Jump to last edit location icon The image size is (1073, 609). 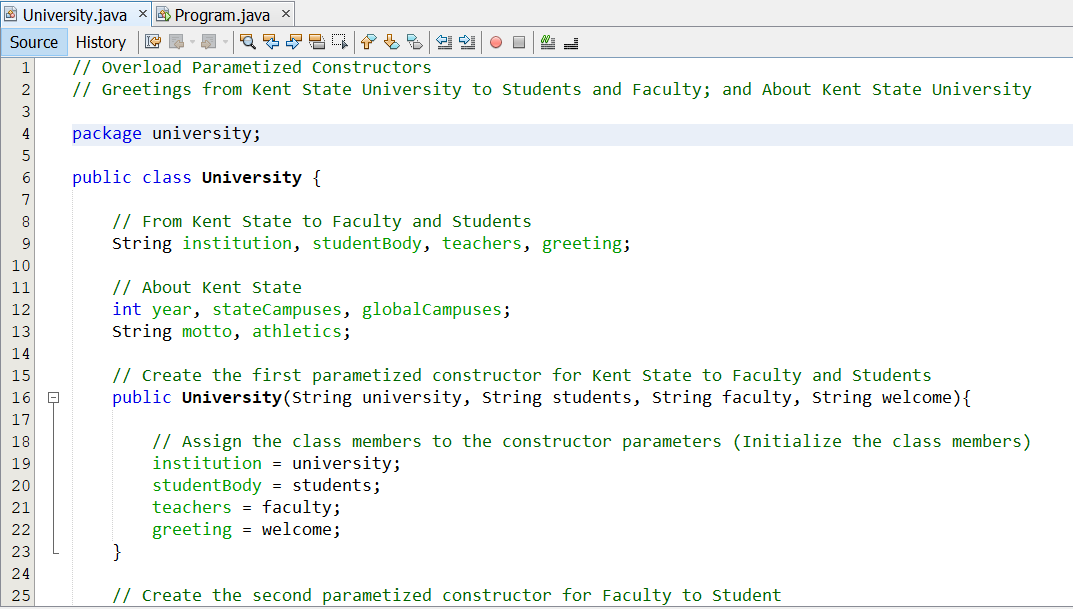coord(153,42)
